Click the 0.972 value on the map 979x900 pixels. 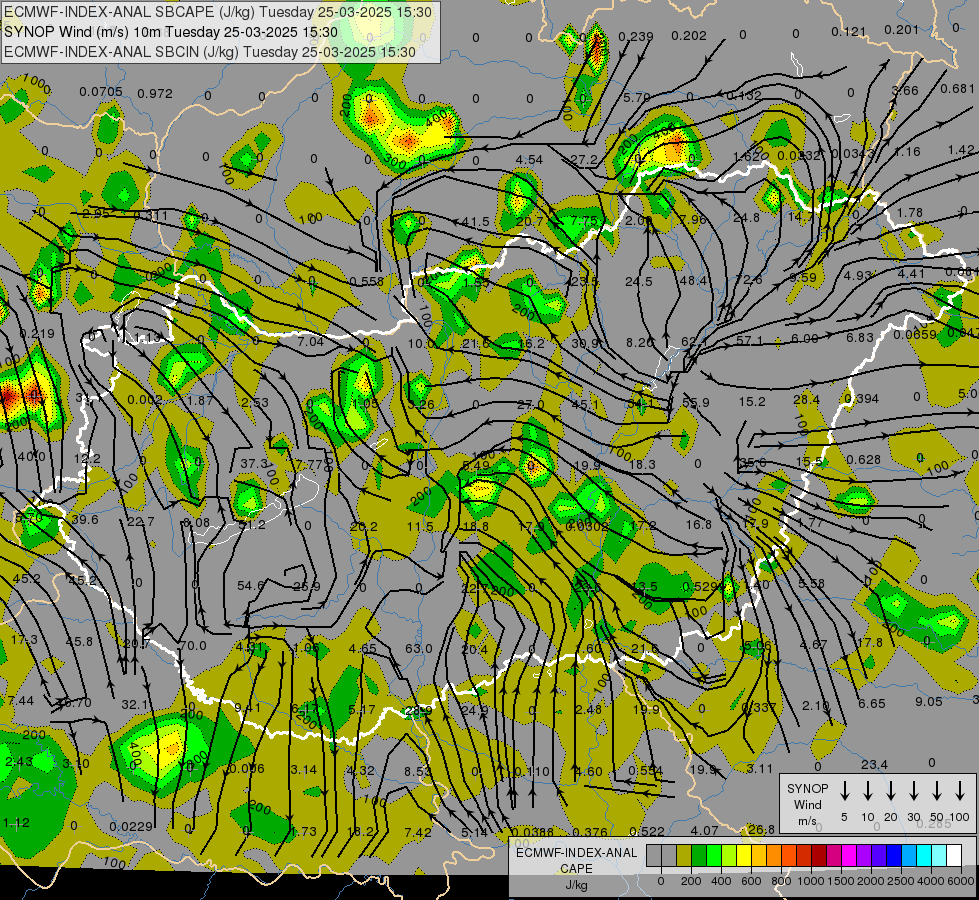(x=155, y=94)
